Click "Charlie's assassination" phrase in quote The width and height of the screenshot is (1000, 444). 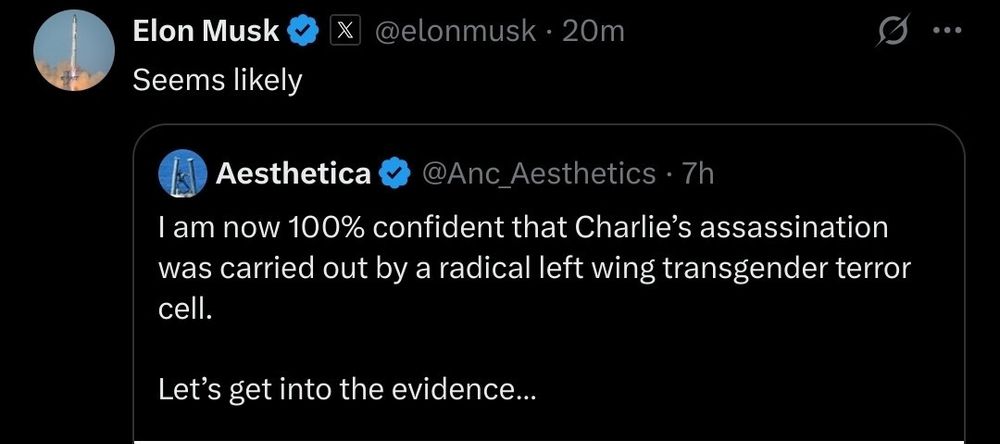click(x=731, y=228)
